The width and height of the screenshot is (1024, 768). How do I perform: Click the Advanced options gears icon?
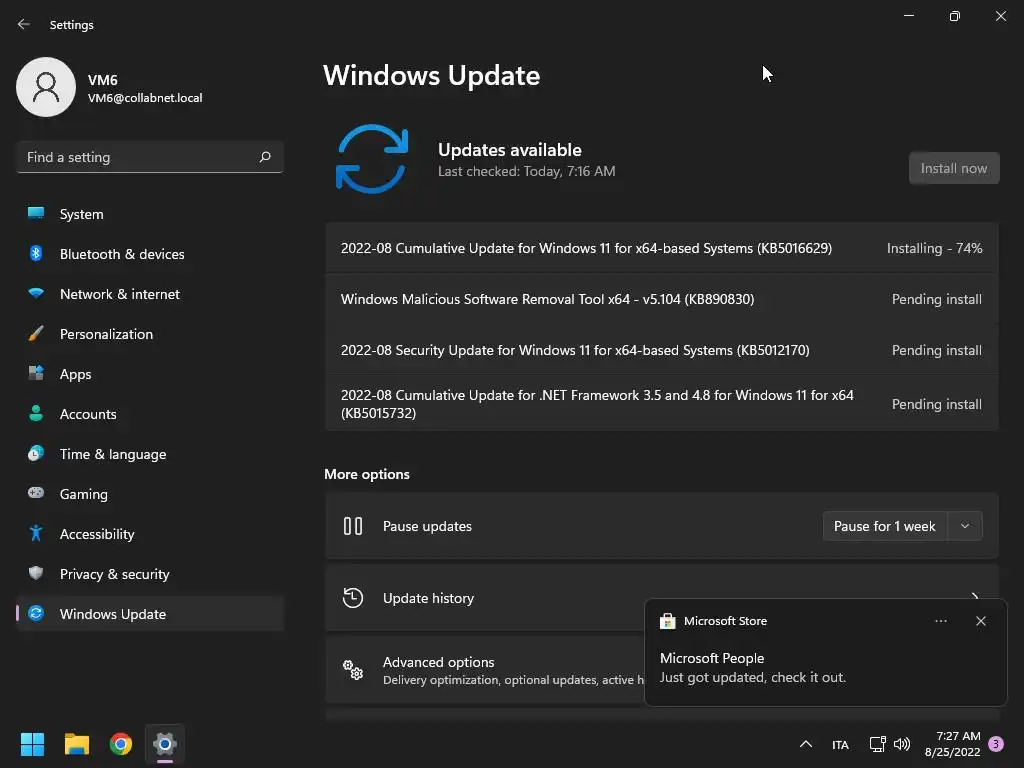click(353, 669)
